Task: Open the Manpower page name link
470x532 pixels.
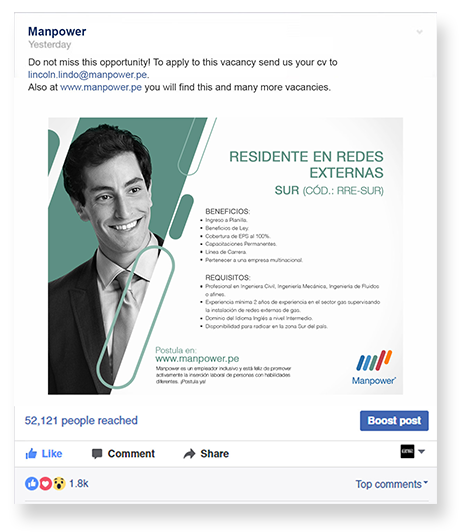Action: click(x=57, y=32)
